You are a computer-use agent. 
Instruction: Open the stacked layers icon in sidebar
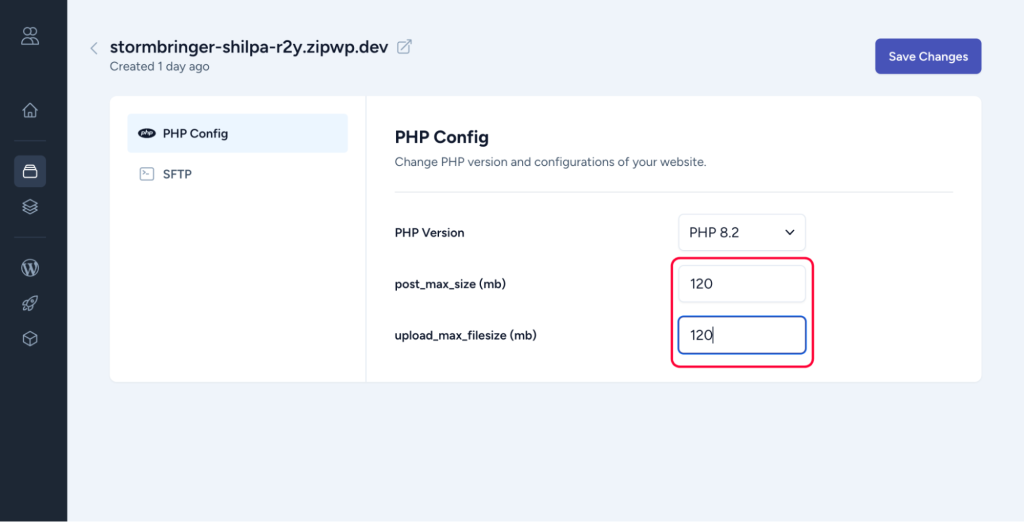pyautogui.click(x=30, y=207)
